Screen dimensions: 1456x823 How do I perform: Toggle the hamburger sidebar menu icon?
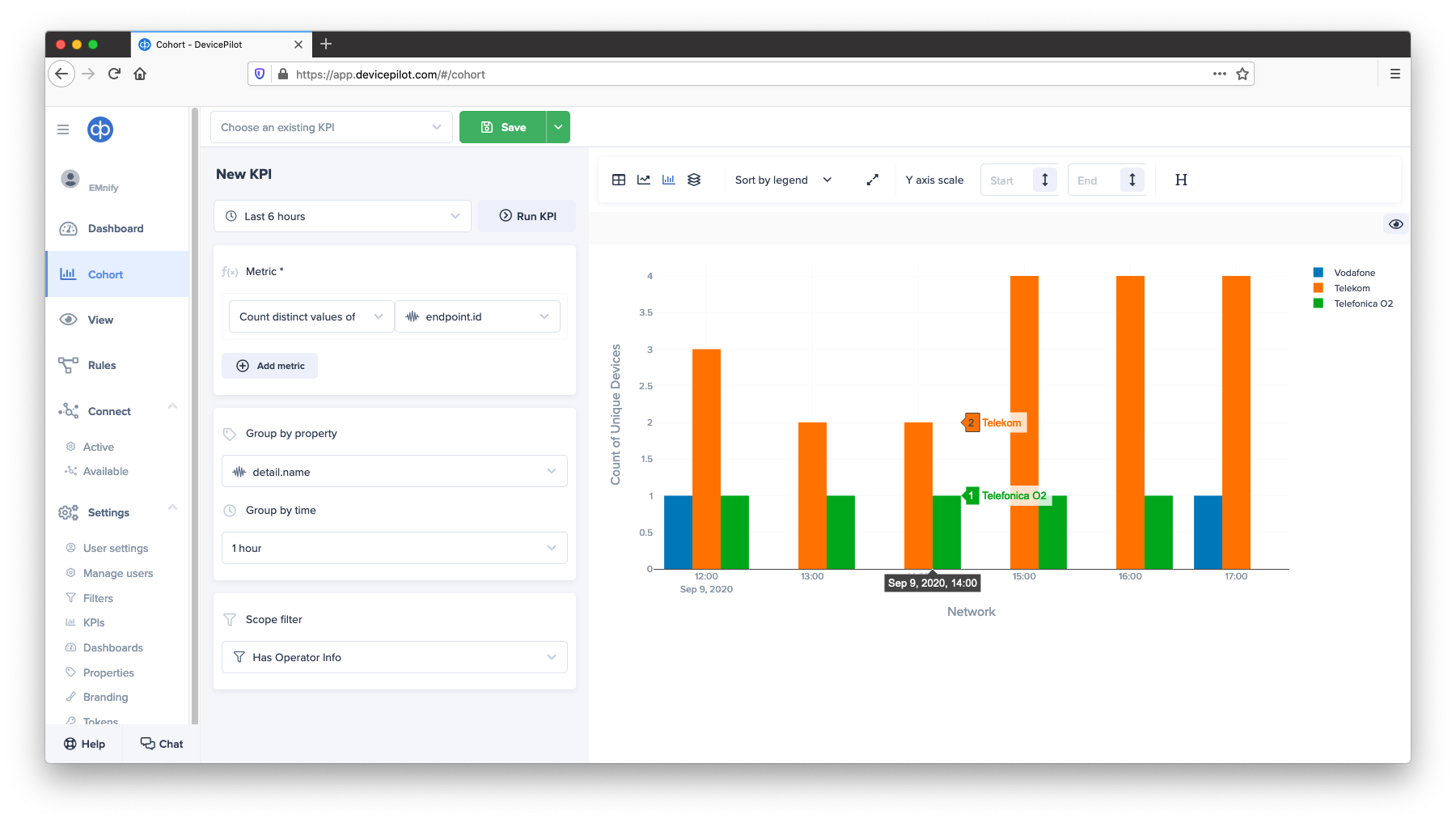click(x=63, y=129)
